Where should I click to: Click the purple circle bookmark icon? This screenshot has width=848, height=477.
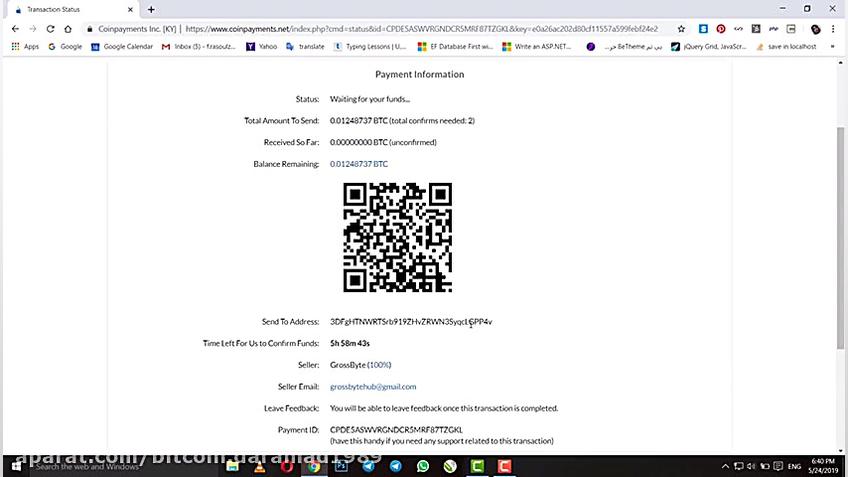[x=591, y=47]
